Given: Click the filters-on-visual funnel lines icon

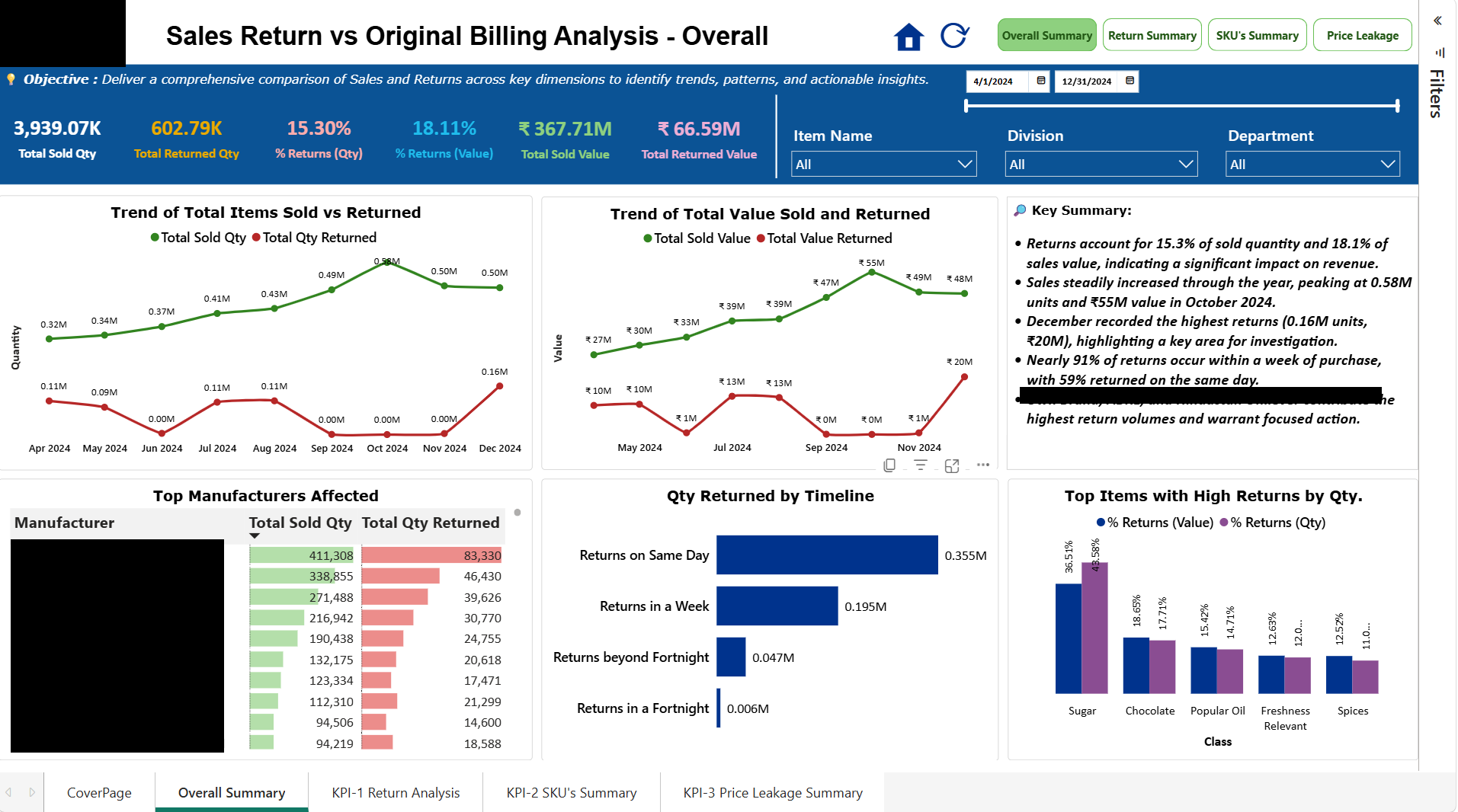Looking at the screenshot, I should pyautogui.click(x=921, y=465).
